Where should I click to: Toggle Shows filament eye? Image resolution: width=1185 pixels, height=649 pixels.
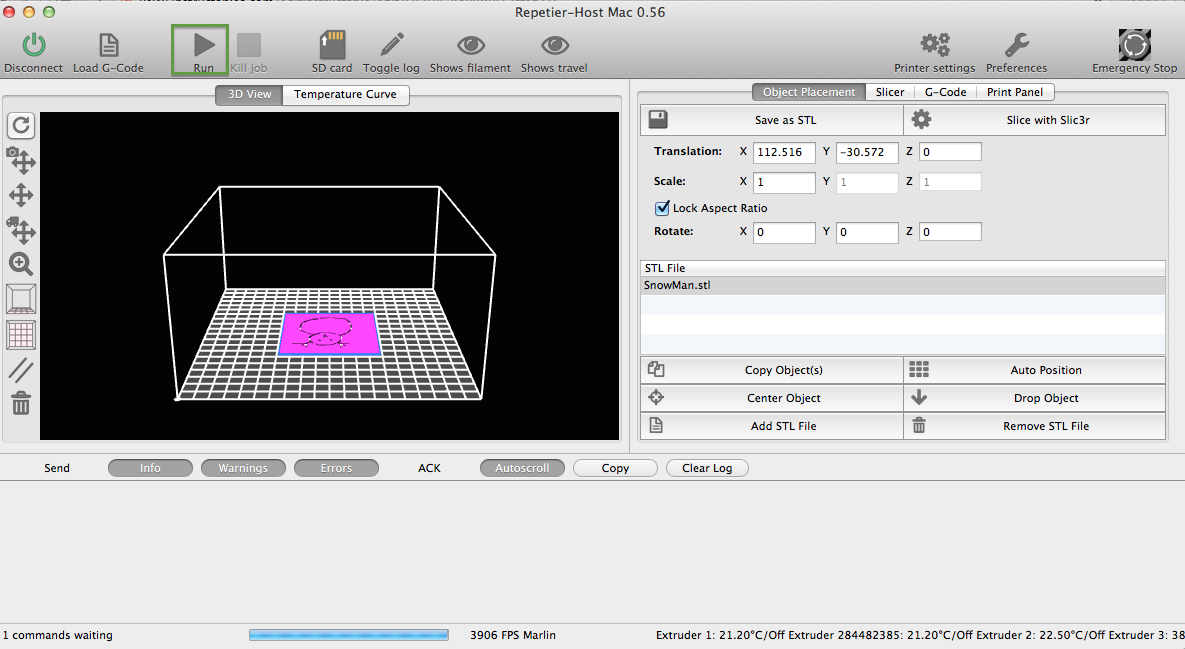471,45
